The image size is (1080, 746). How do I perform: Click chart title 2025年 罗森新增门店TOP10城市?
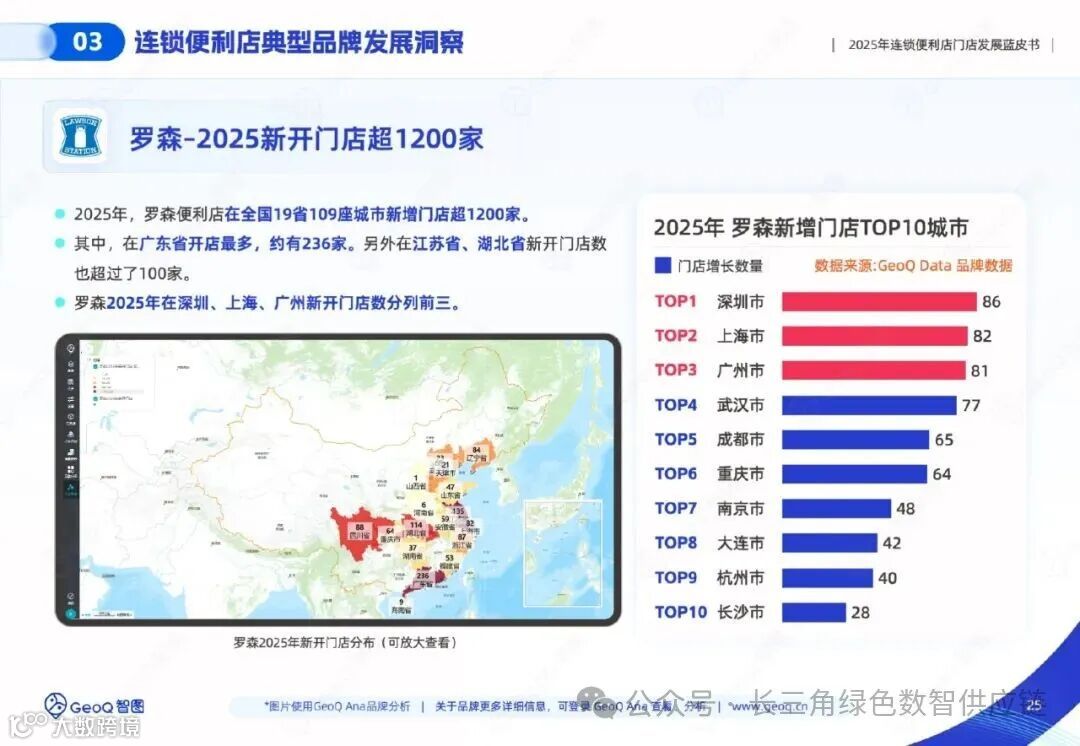pos(811,227)
